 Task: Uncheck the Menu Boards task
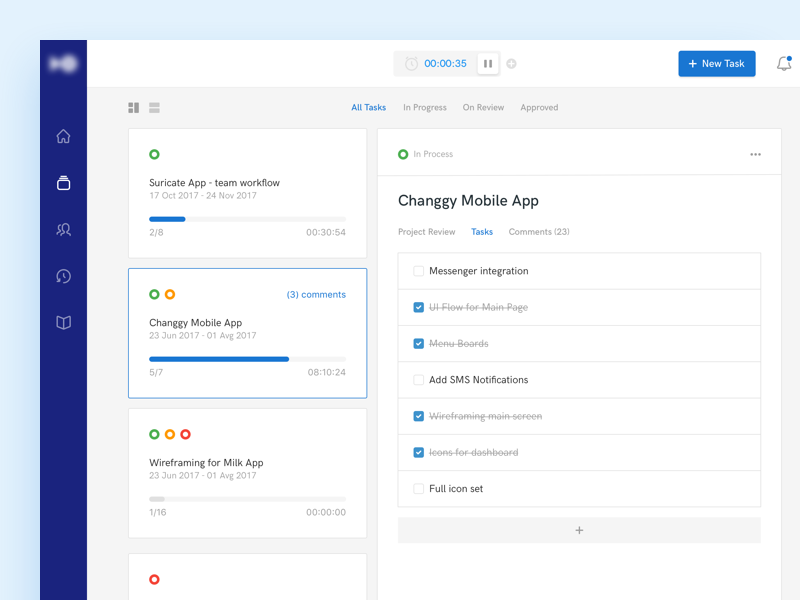pos(418,344)
